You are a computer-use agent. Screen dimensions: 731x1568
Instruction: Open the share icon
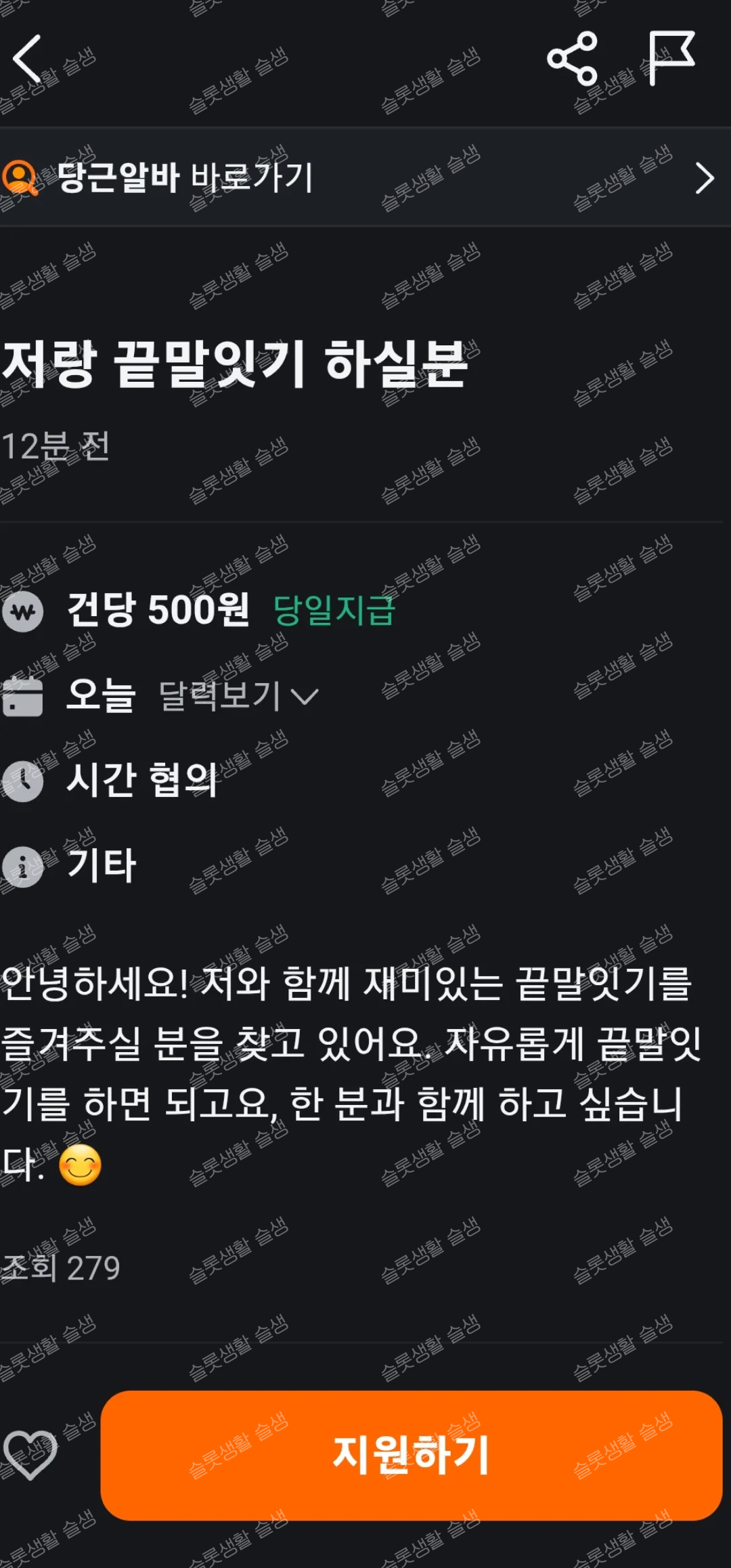click(573, 58)
